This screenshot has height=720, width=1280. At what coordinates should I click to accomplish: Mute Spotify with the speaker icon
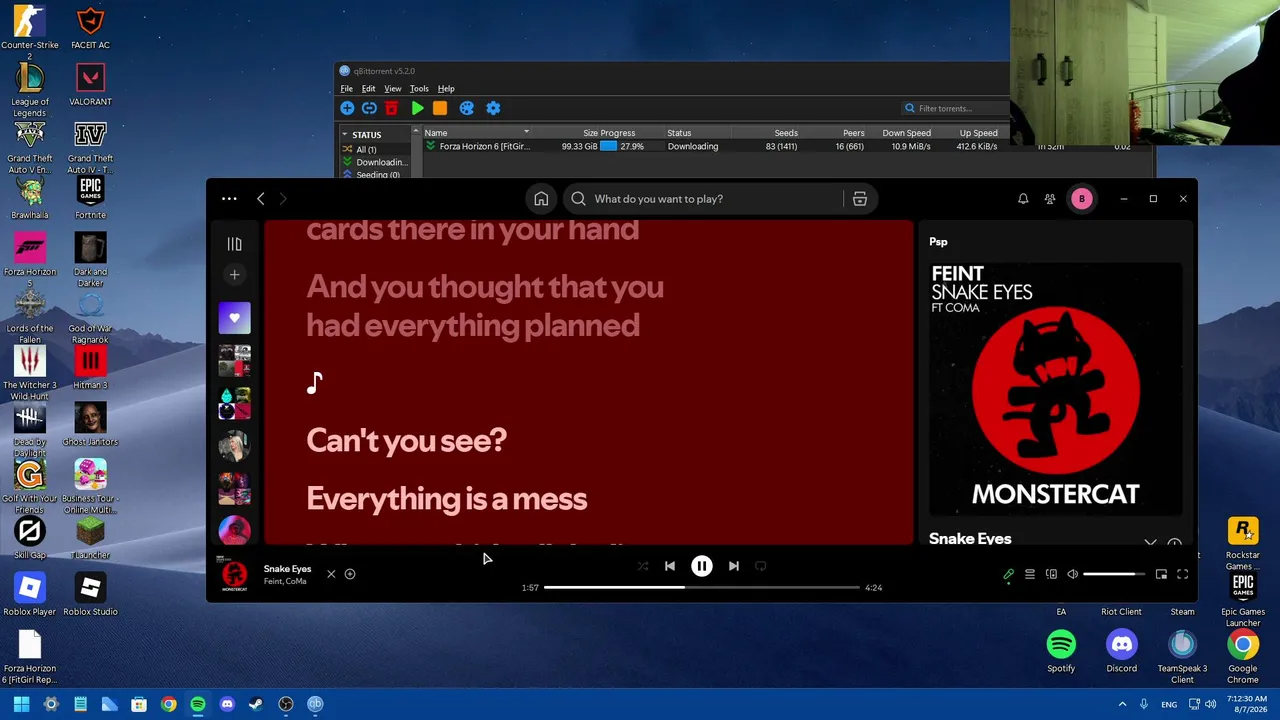coord(1072,574)
